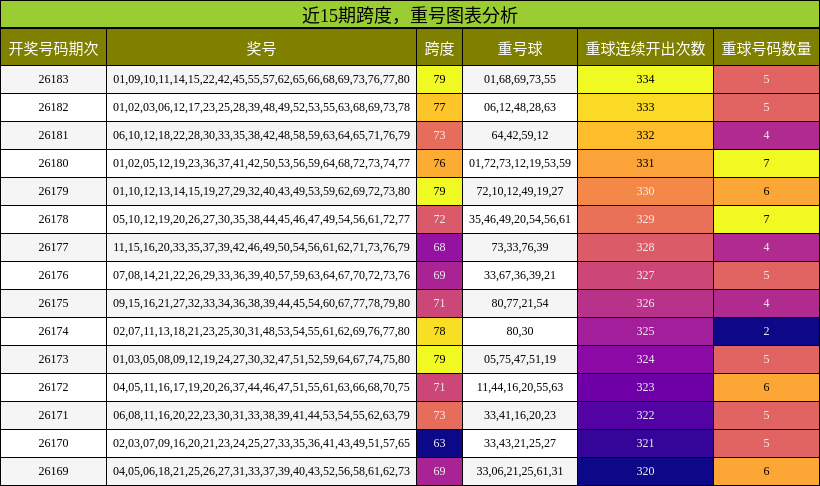Click the dark blue cell showing 320

pos(645,471)
